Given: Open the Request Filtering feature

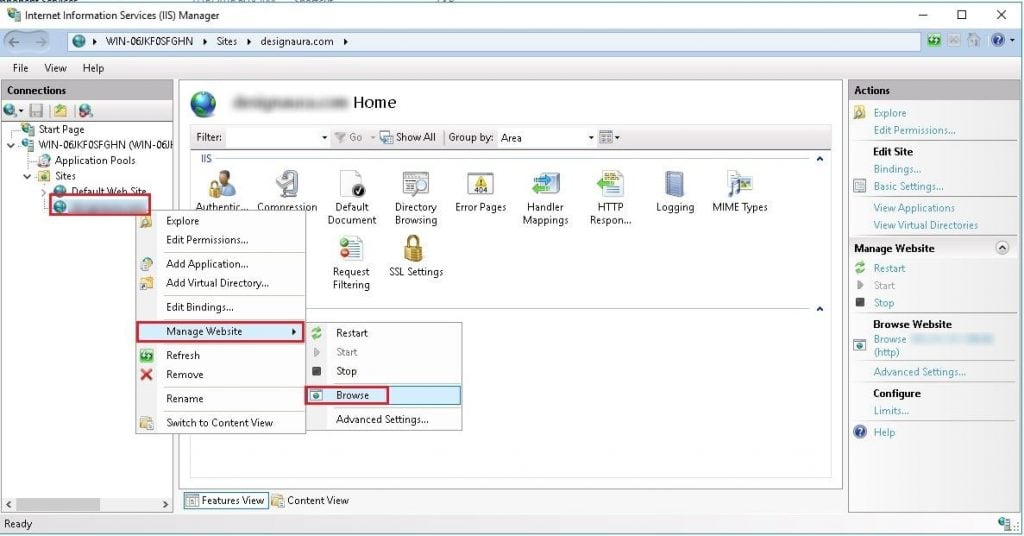Looking at the screenshot, I should pos(351,263).
